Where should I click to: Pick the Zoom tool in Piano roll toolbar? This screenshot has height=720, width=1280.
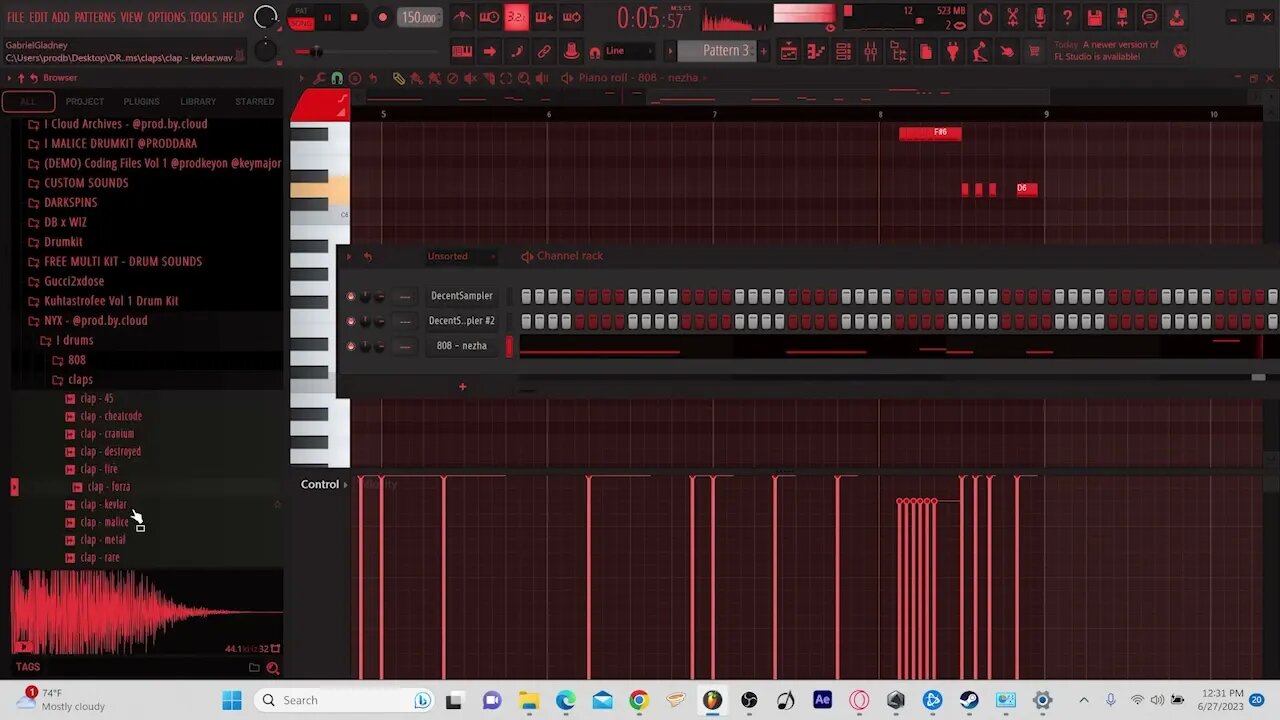tap(524, 78)
